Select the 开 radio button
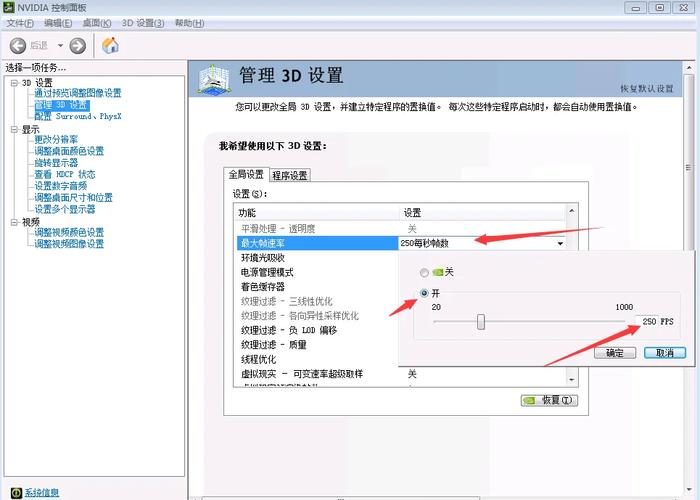 424,293
